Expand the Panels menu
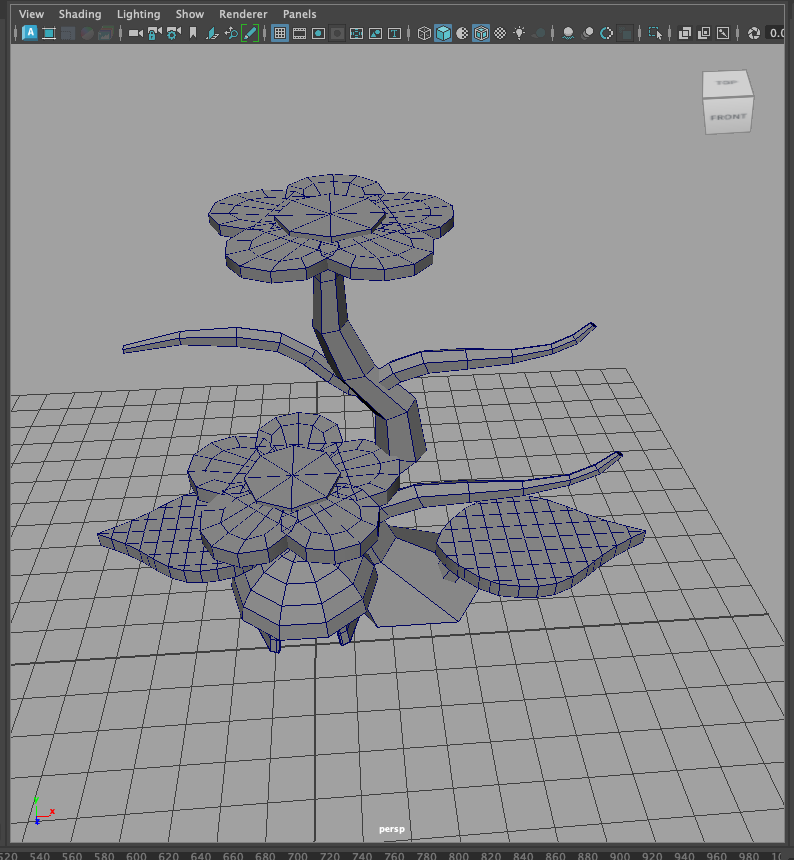The image size is (794, 860). [299, 14]
